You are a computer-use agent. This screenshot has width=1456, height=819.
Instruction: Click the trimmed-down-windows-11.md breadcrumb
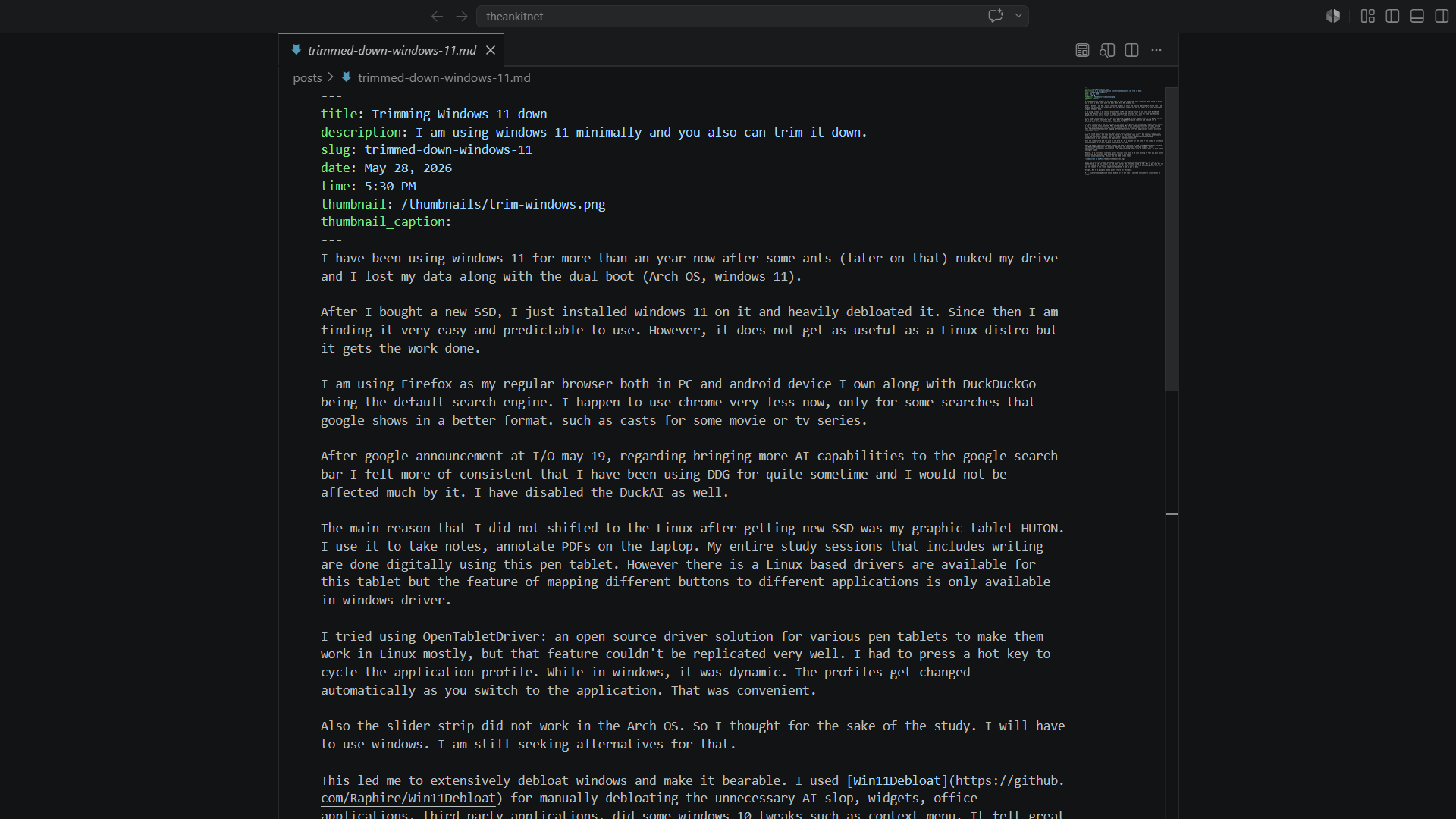point(444,77)
